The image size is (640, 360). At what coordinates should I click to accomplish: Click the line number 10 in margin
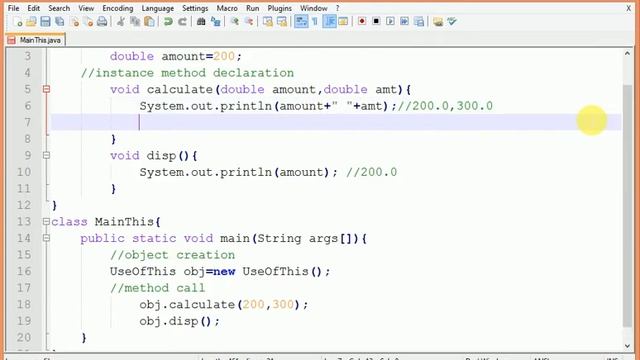24,172
